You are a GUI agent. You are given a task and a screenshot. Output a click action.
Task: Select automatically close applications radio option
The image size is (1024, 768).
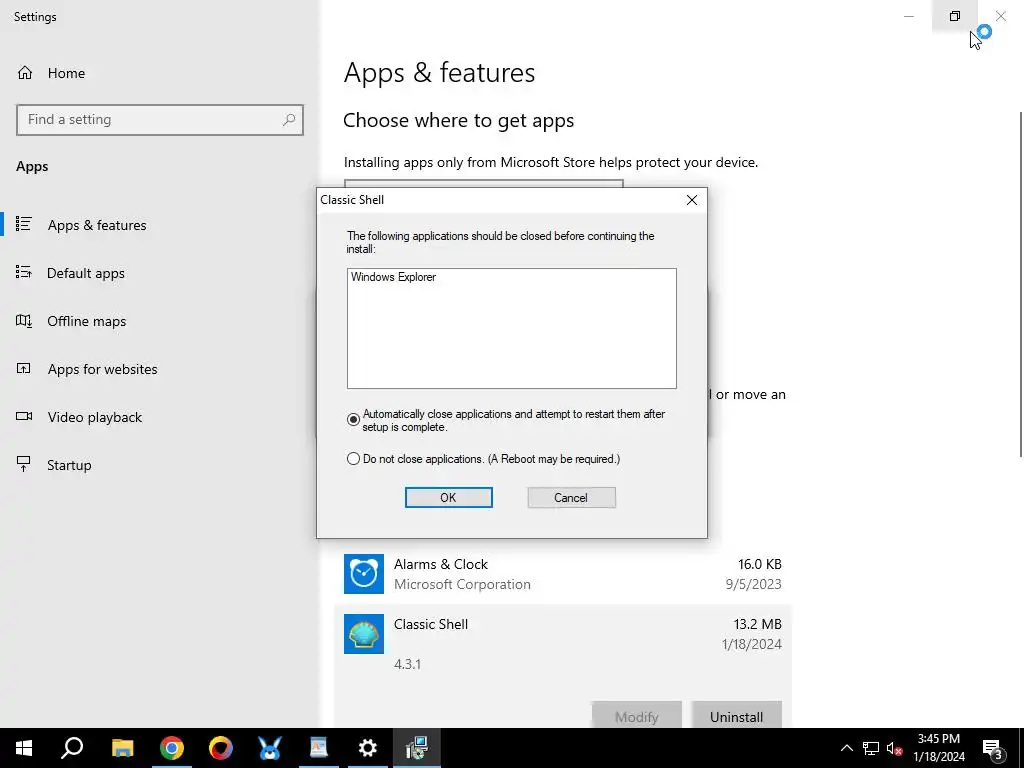pyautogui.click(x=353, y=420)
